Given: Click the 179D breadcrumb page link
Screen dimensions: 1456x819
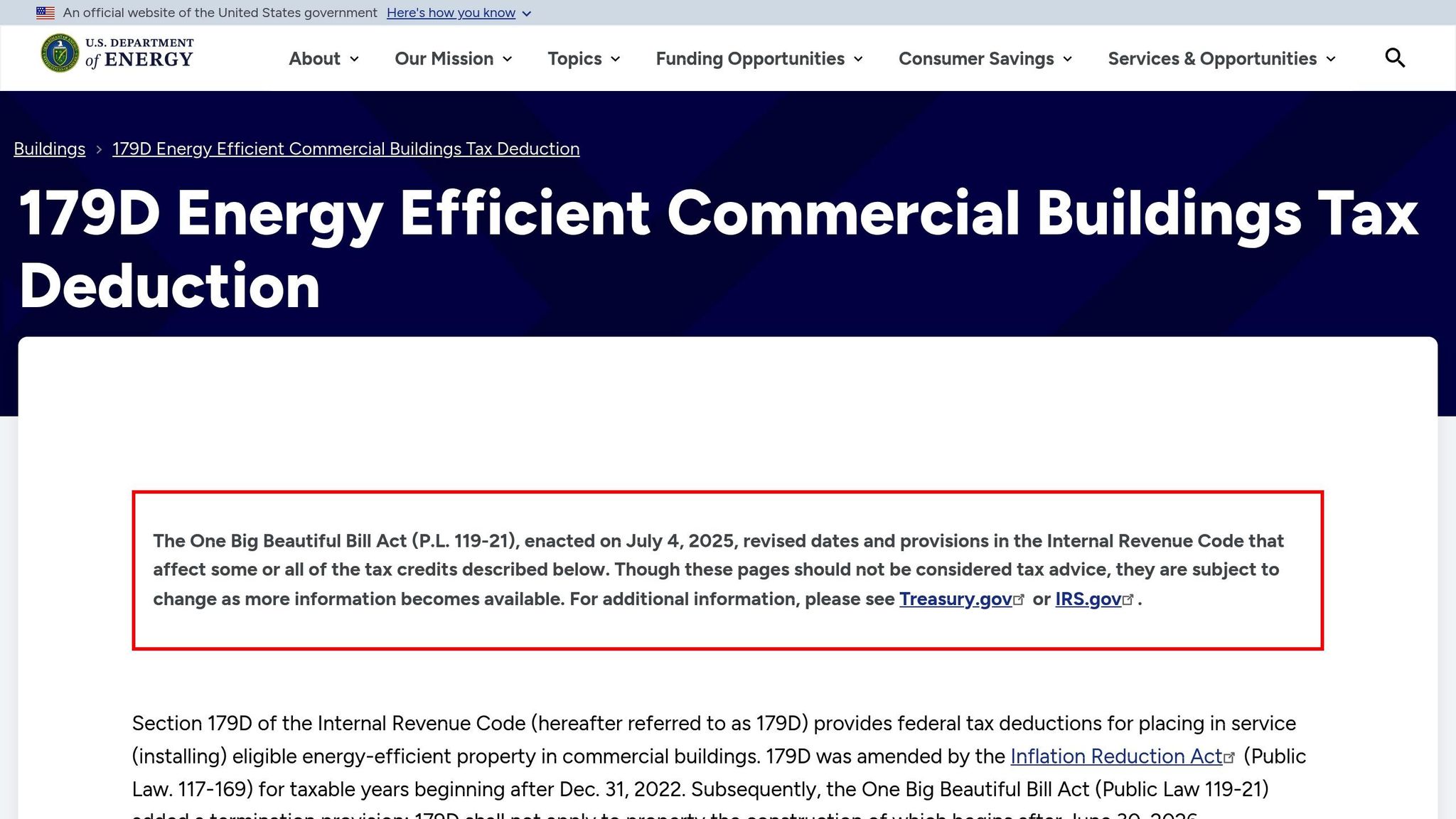Looking at the screenshot, I should 346,149.
